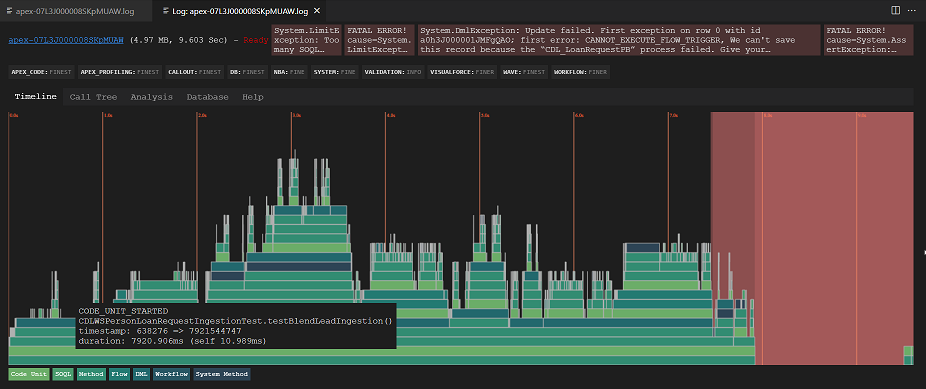Click the WORKFLOW: FINER log level chip

pyautogui.click(x=581, y=72)
